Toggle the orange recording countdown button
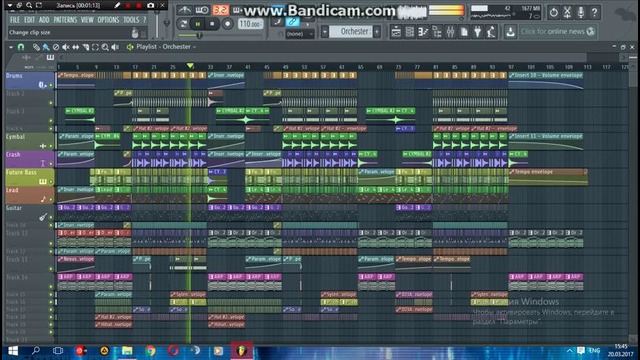 (x=220, y=10)
